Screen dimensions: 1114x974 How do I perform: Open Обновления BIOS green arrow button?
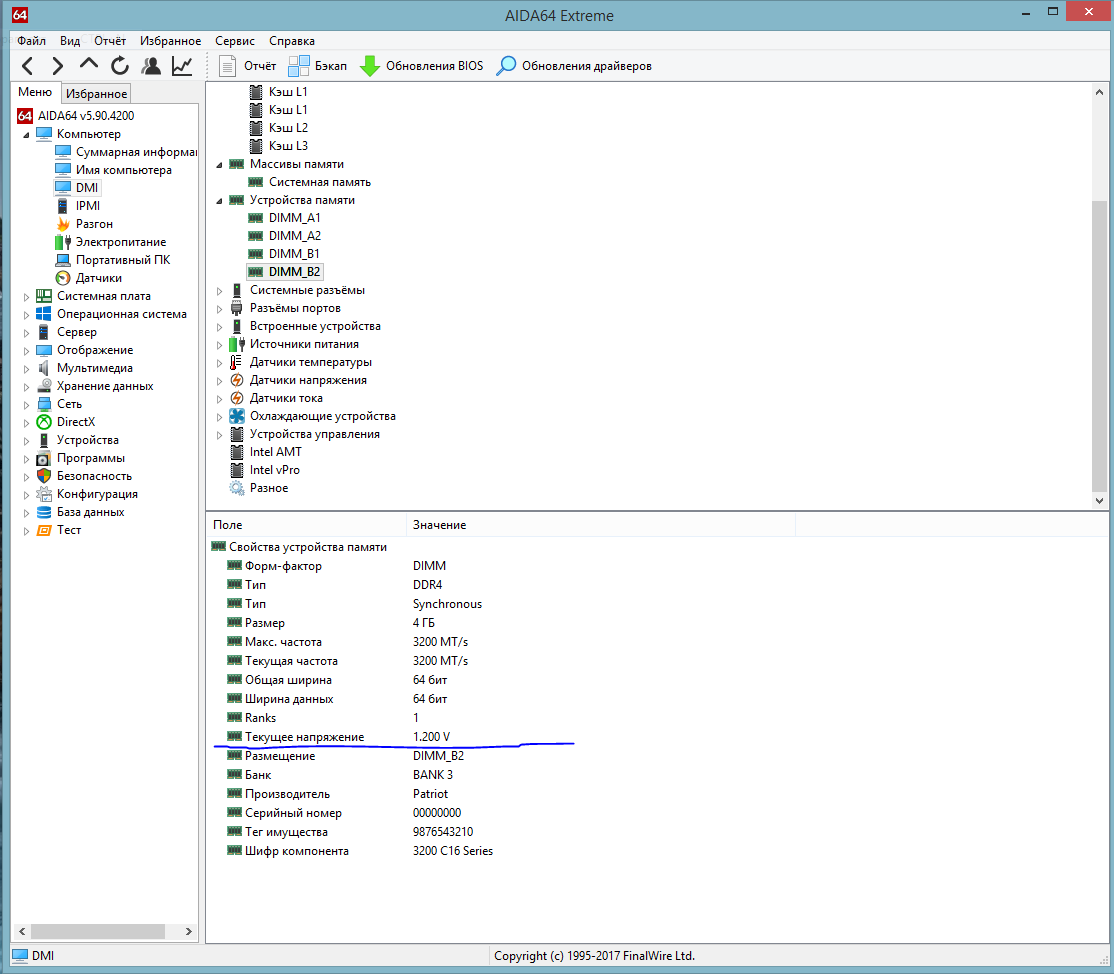(x=421, y=66)
